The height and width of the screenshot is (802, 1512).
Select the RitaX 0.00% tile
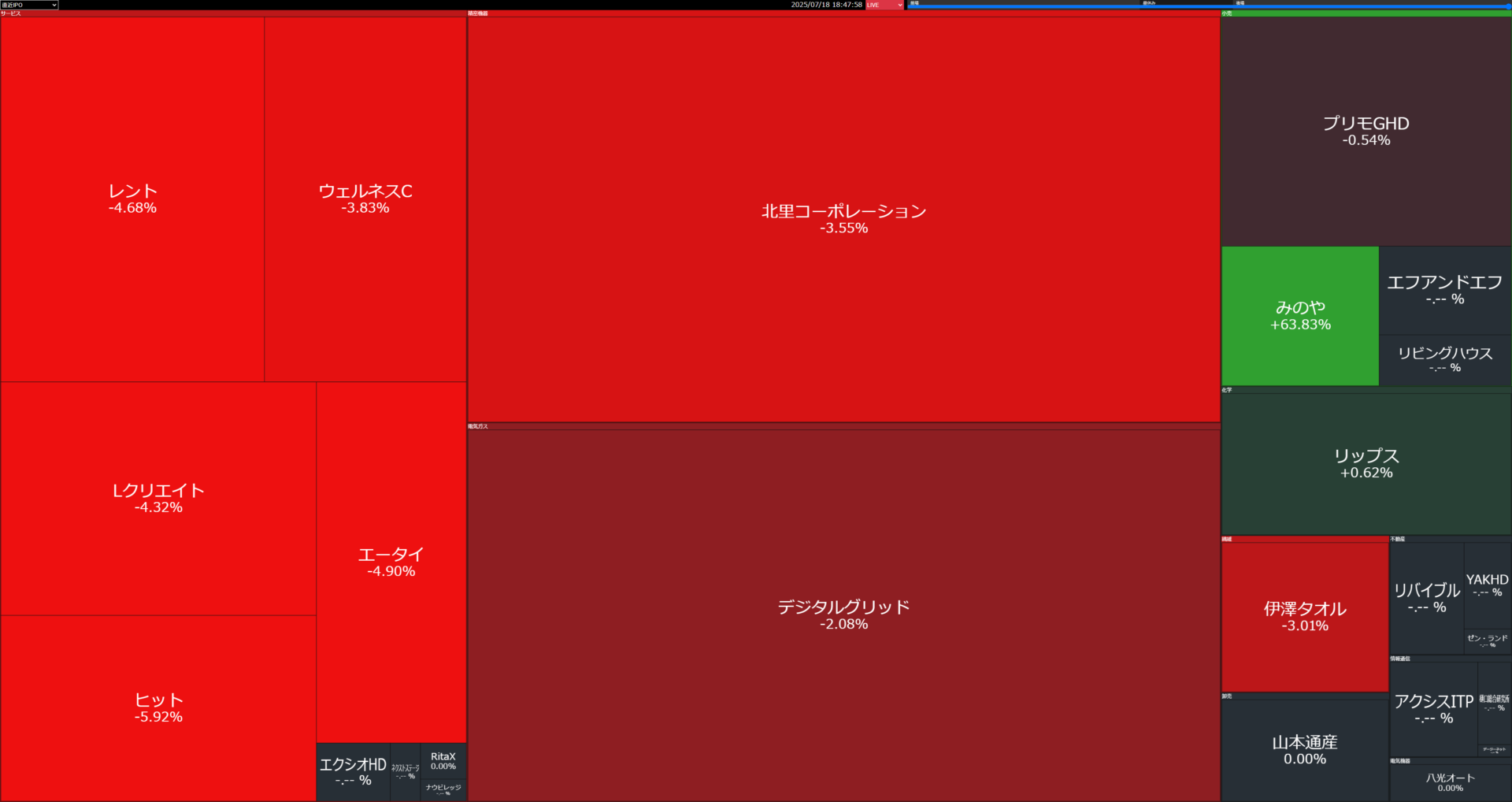[443, 761]
